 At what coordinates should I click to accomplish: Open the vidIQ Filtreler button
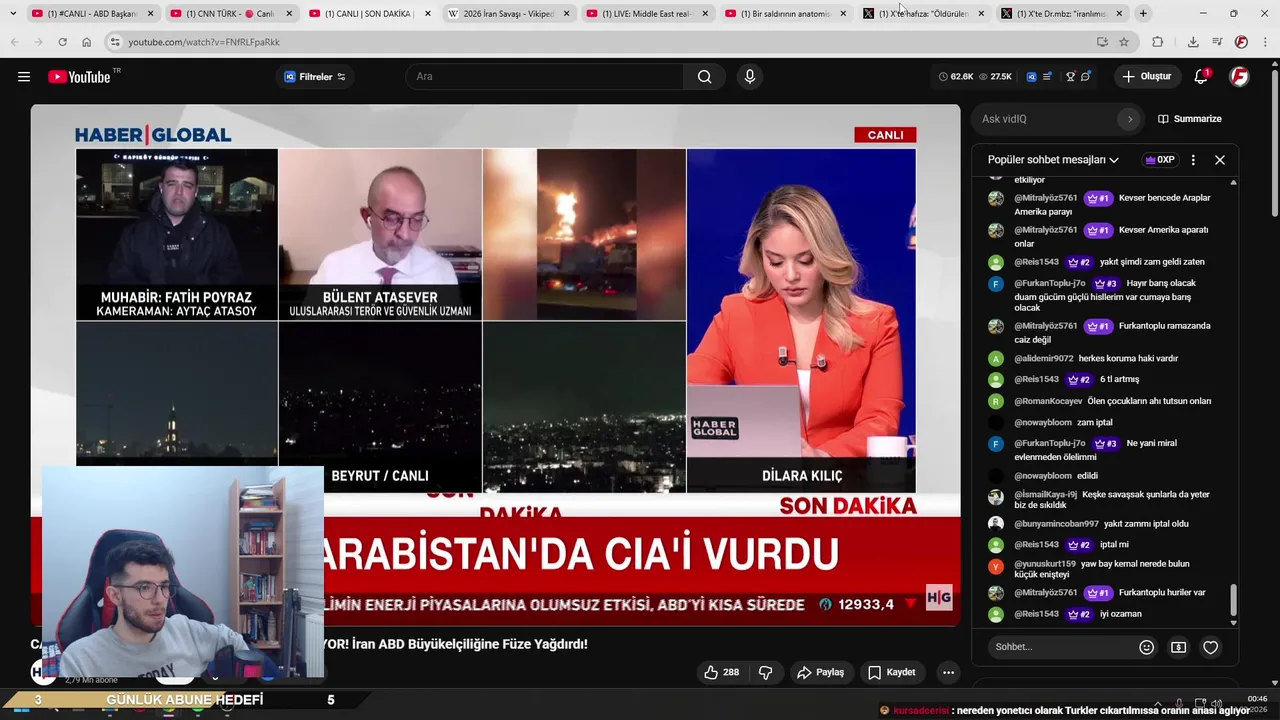314,77
